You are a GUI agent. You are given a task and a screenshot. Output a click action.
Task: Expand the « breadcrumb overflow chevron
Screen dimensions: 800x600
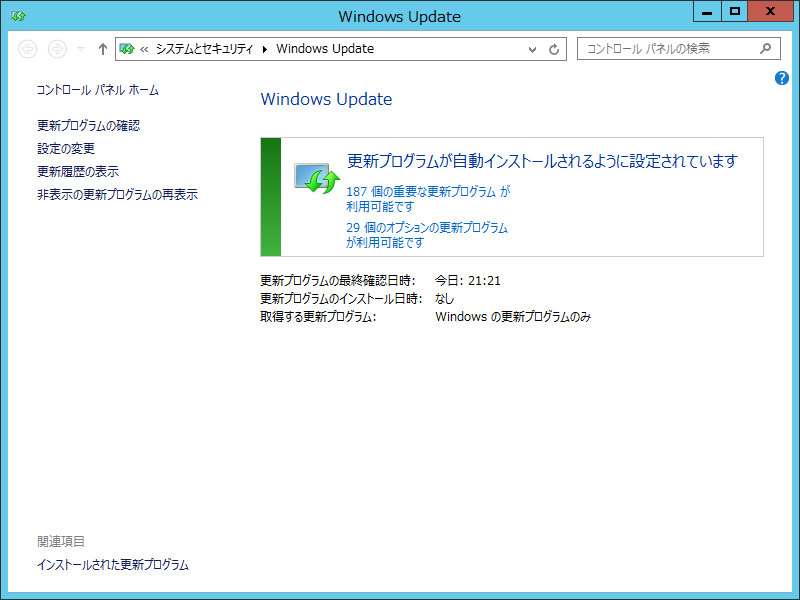tap(145, 48)
